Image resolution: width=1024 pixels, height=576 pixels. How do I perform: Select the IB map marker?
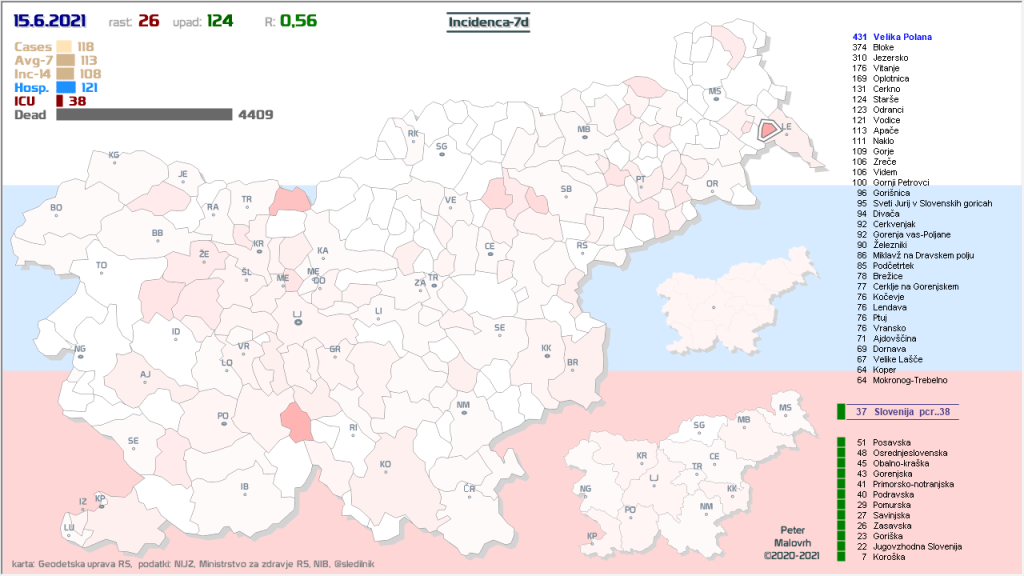tap(244, 489)
